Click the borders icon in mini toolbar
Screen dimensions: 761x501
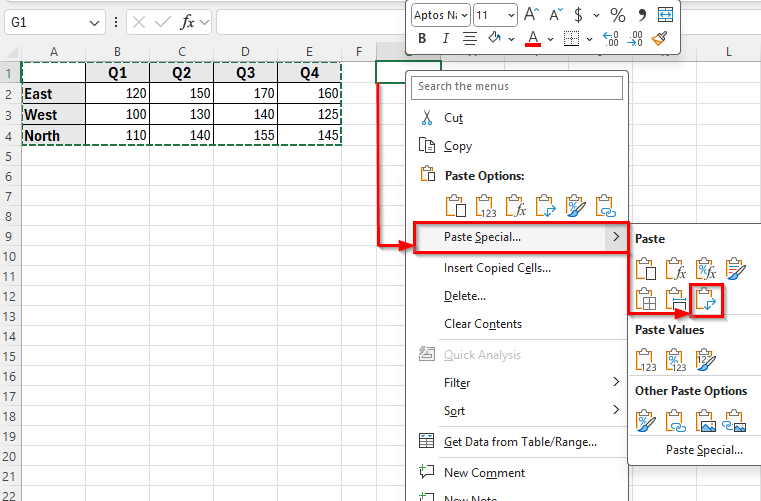571,38
